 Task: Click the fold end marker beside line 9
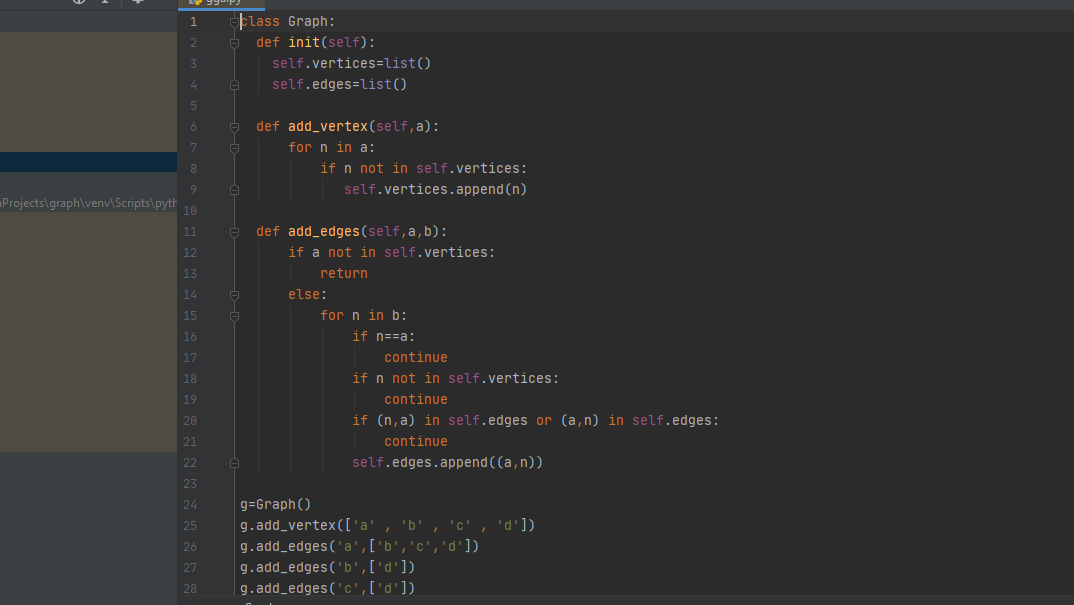click(x=234, y=189)
